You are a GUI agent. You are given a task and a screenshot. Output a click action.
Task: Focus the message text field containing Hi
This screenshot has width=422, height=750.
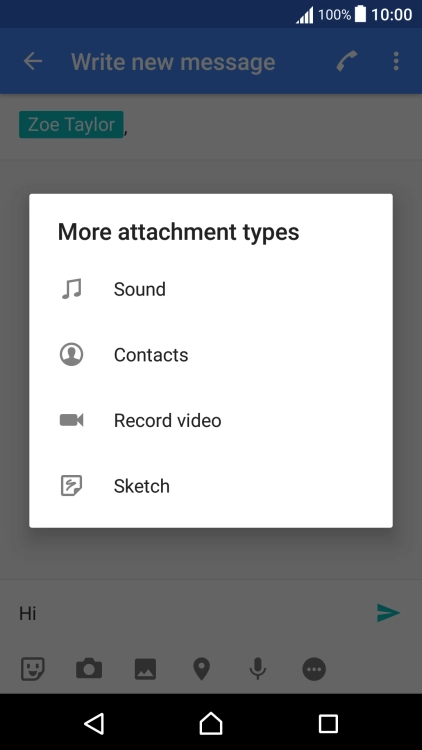tap(191, 613)
